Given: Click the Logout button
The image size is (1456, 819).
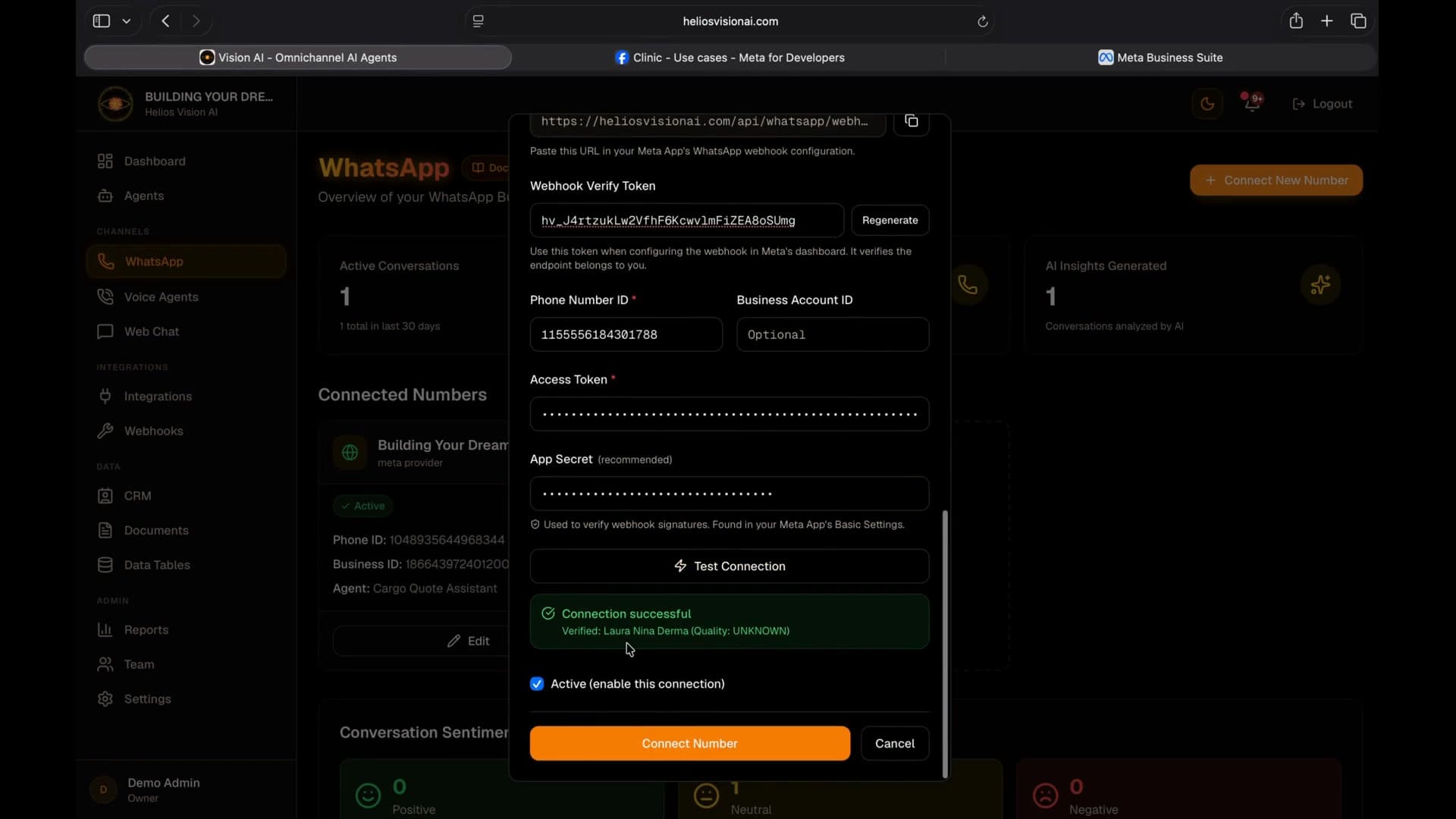Looking at the screenshot, I should [x=1322, y=104].
